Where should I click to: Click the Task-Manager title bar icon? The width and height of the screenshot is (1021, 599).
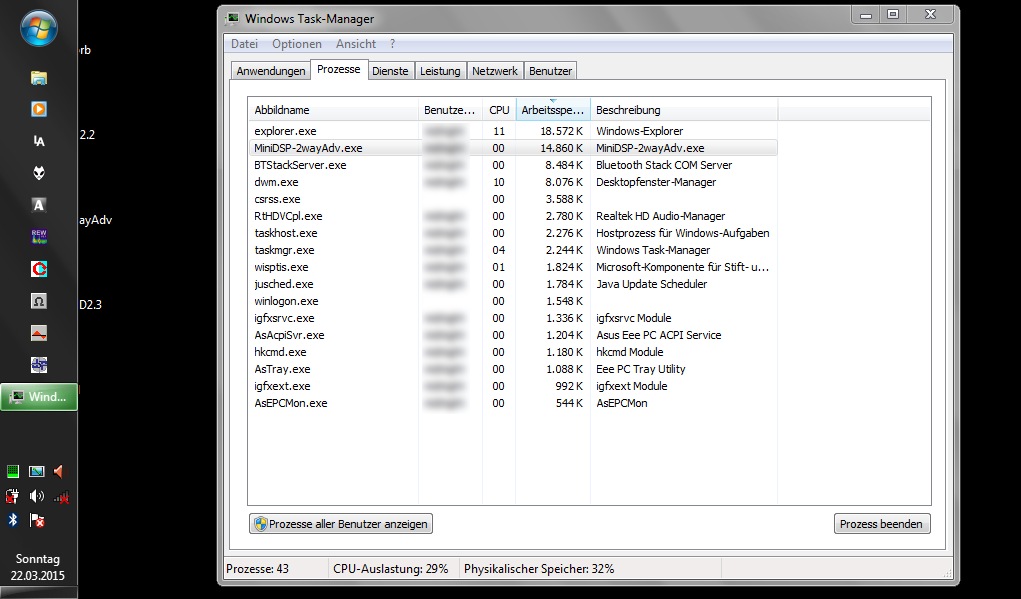tap(232, 18)
